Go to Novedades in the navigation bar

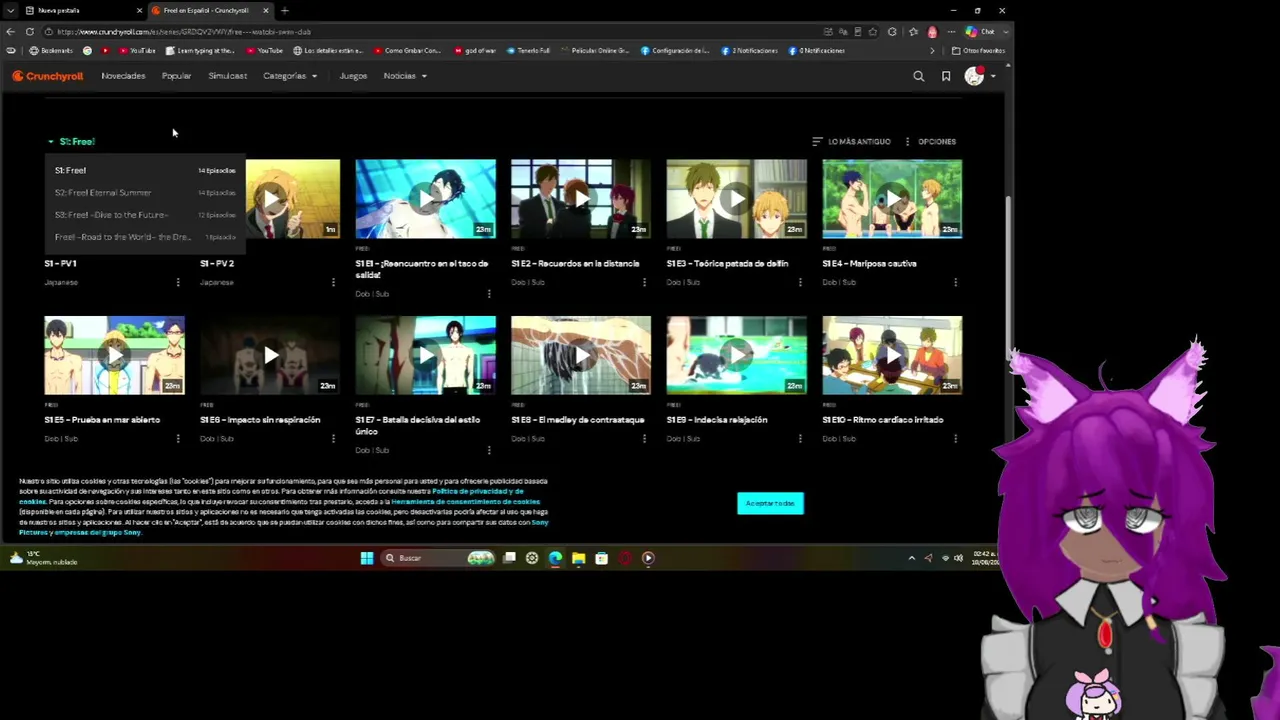123,76
